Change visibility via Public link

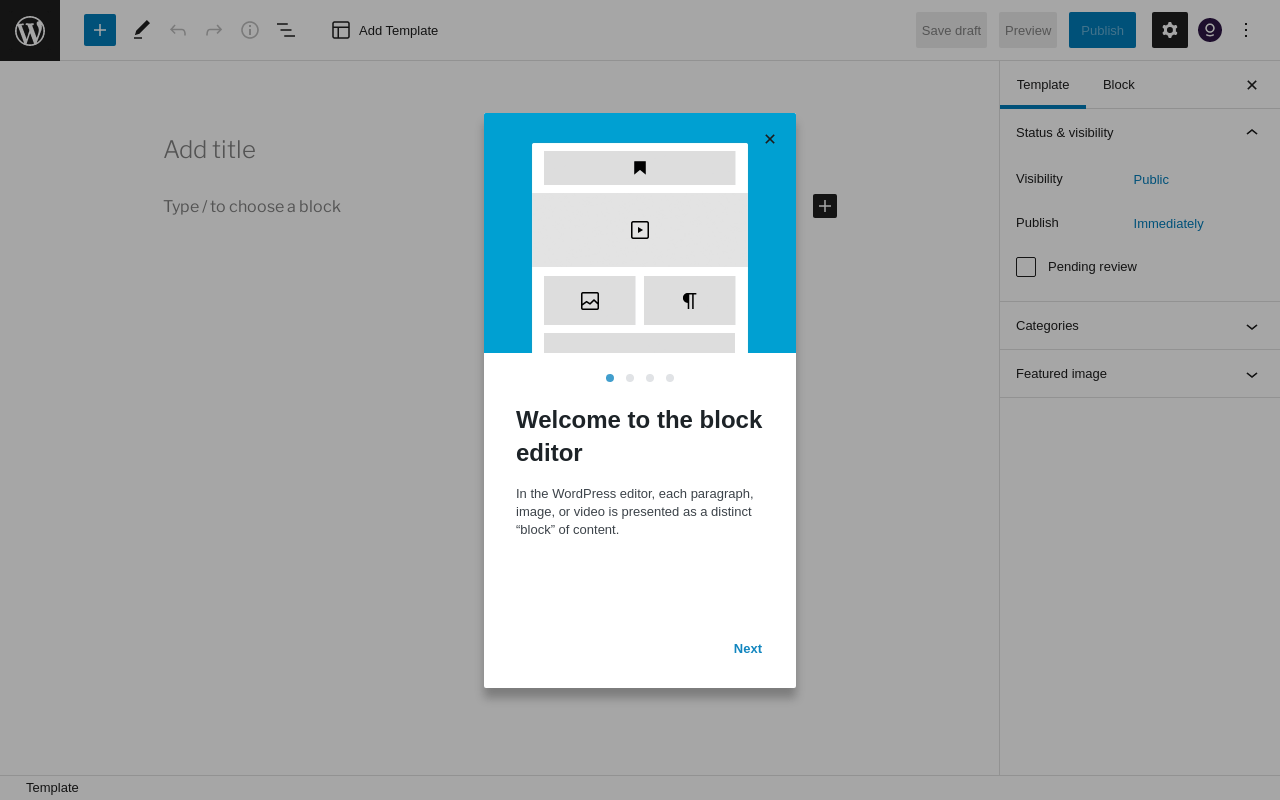[x=1151, y=180]
